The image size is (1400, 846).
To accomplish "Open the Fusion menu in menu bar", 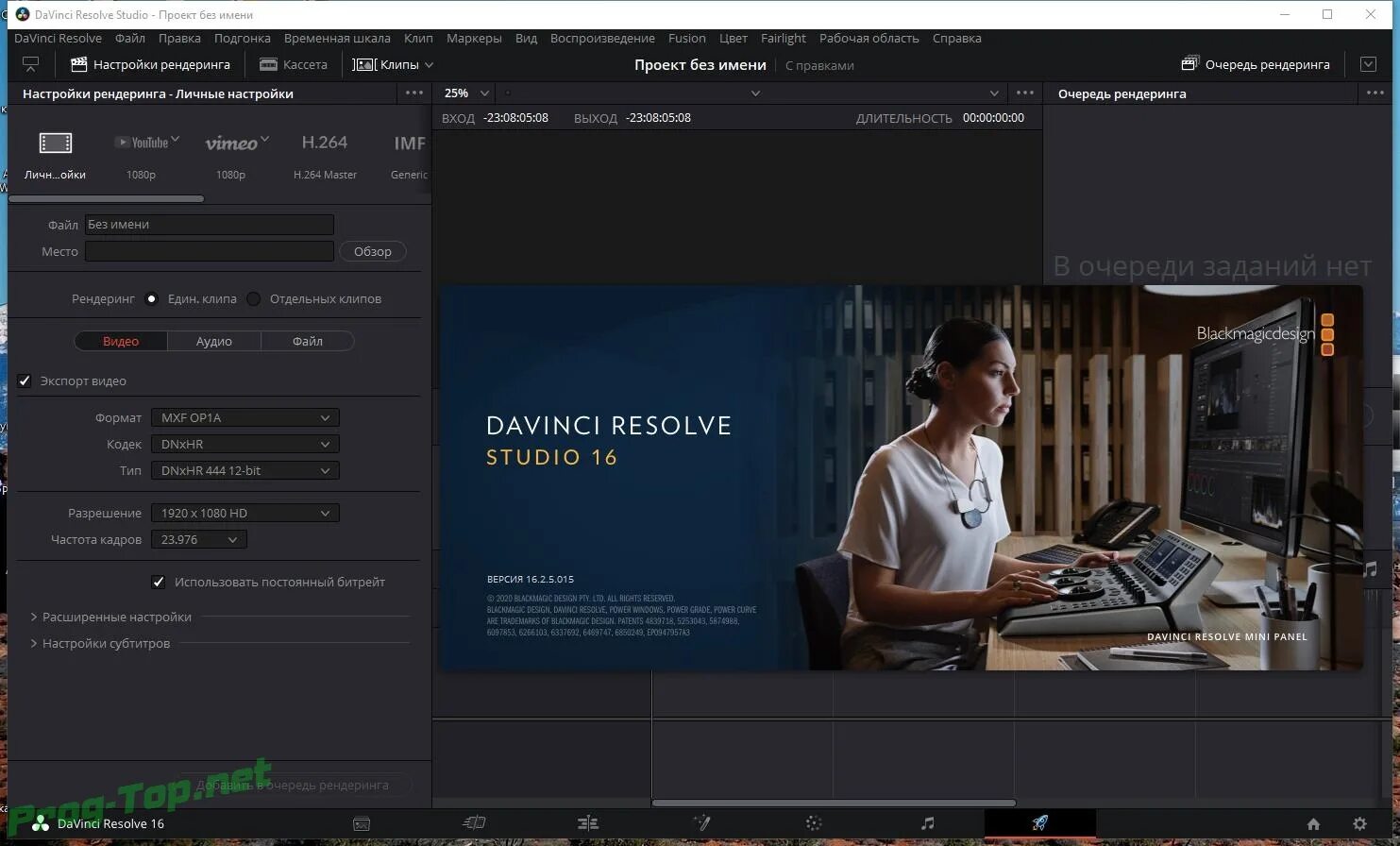I will click(x=686, y=38).
